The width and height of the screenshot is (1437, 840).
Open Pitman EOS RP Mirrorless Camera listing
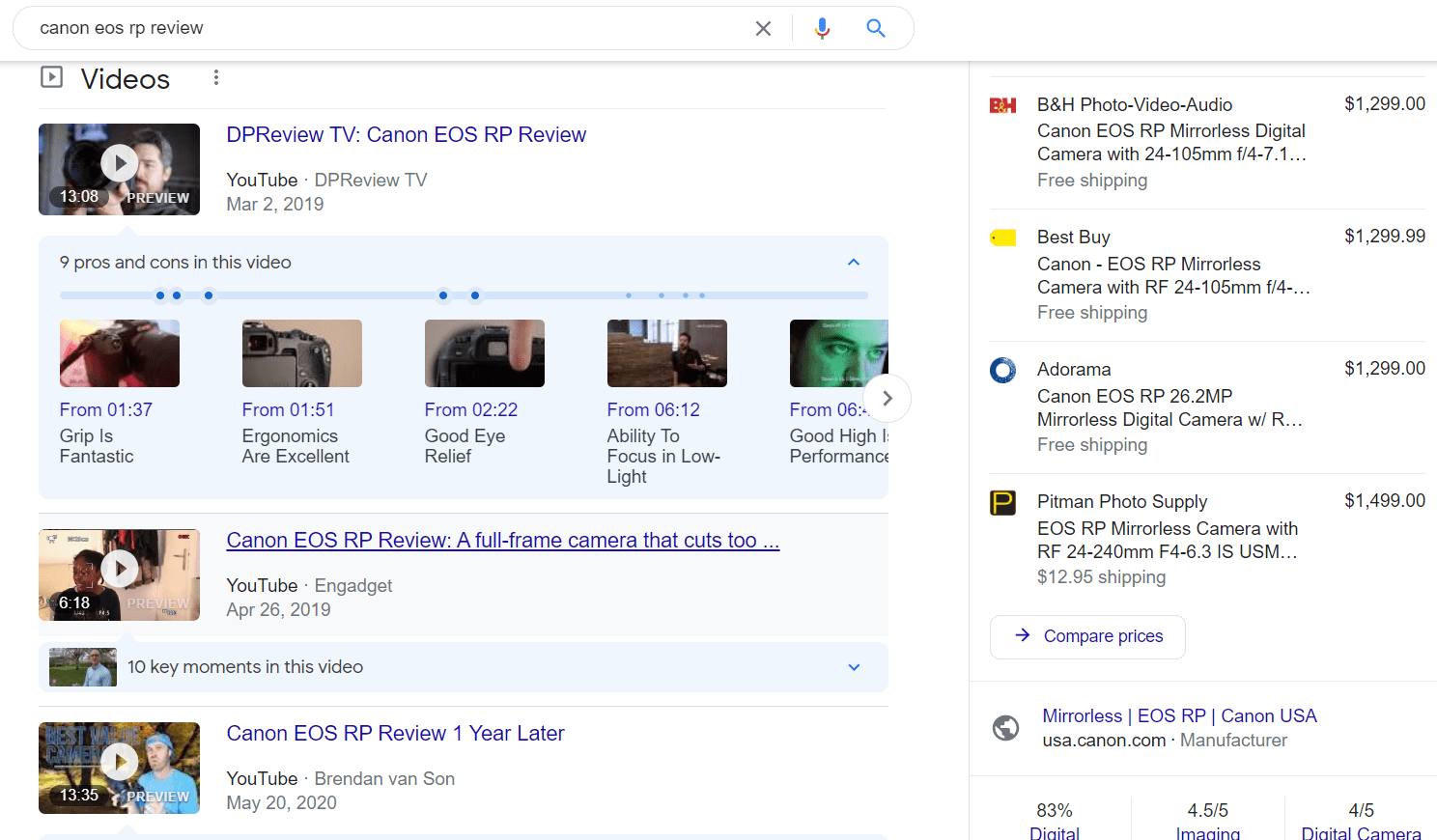click(x=1168, y=541)
